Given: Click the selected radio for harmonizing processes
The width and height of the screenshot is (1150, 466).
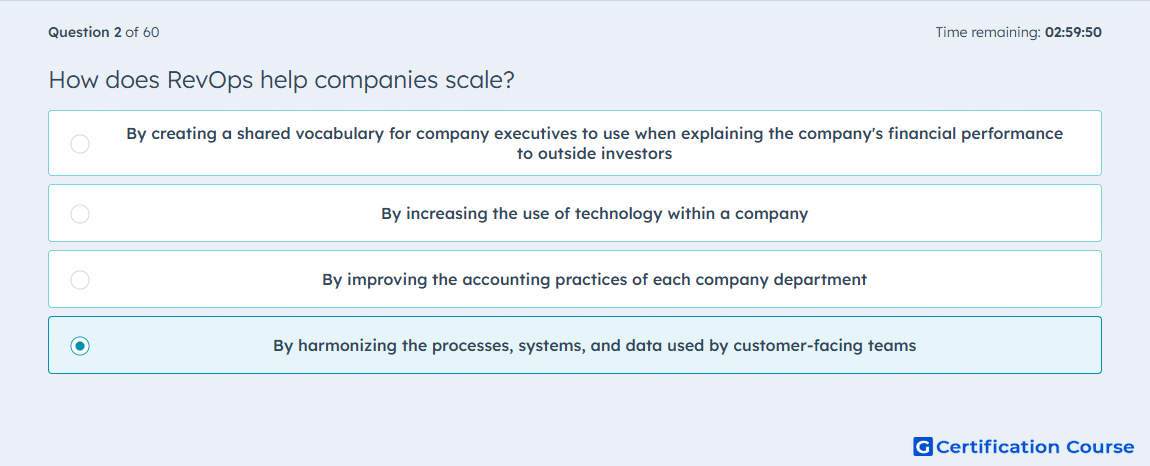Looking at the screenshot, I should pyautogui.click(x=80, y=346).
